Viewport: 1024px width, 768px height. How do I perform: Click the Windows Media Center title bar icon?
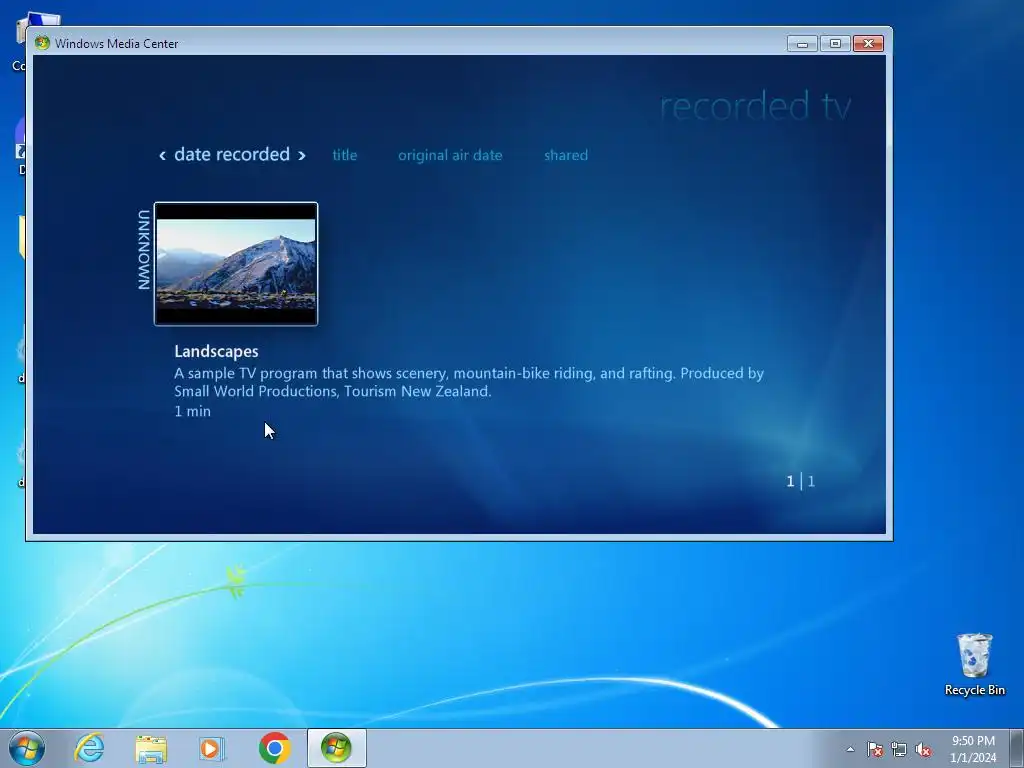(x=42, y=43)
